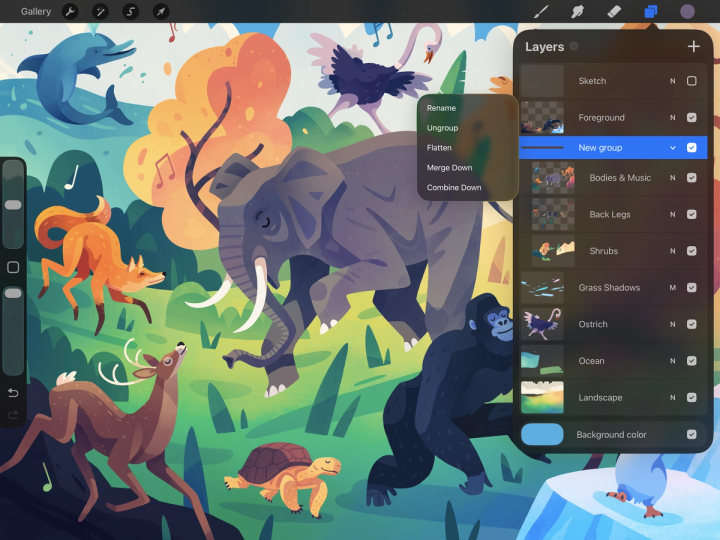Return to the Gallery
The width and height of the screenshot is (720, 540).
coord(36,11)
